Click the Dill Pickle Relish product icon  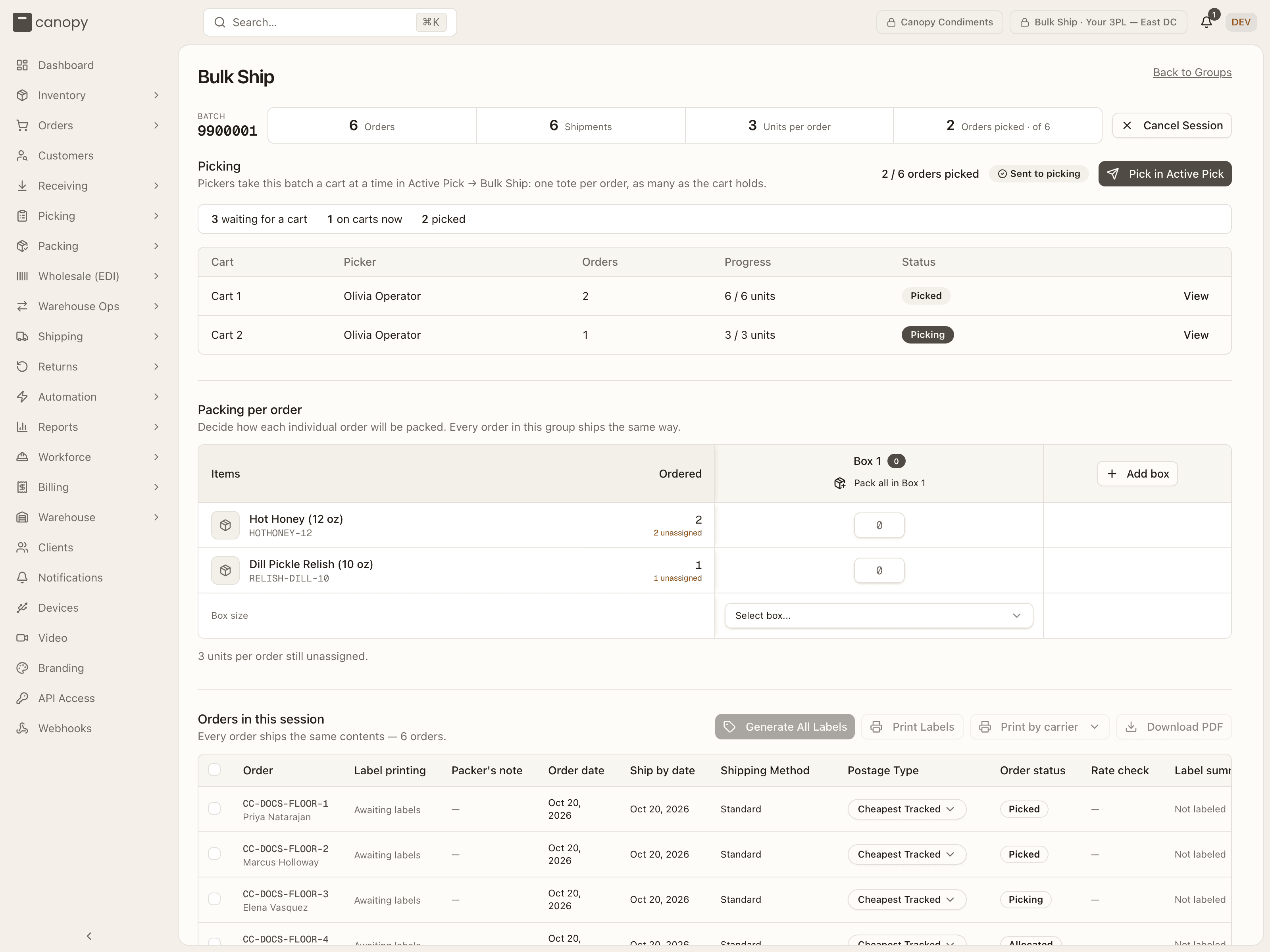click(x=225, y=570)
